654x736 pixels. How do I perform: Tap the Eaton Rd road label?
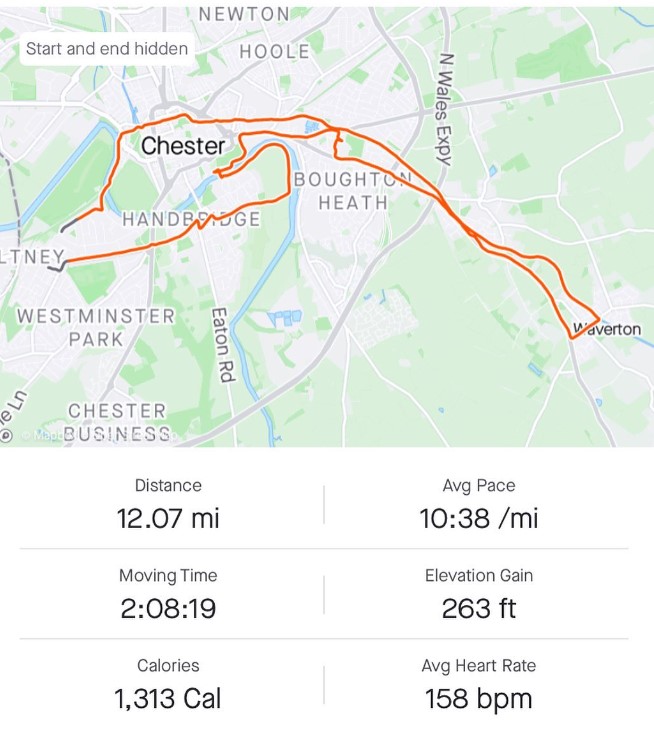tap(223, 345)
